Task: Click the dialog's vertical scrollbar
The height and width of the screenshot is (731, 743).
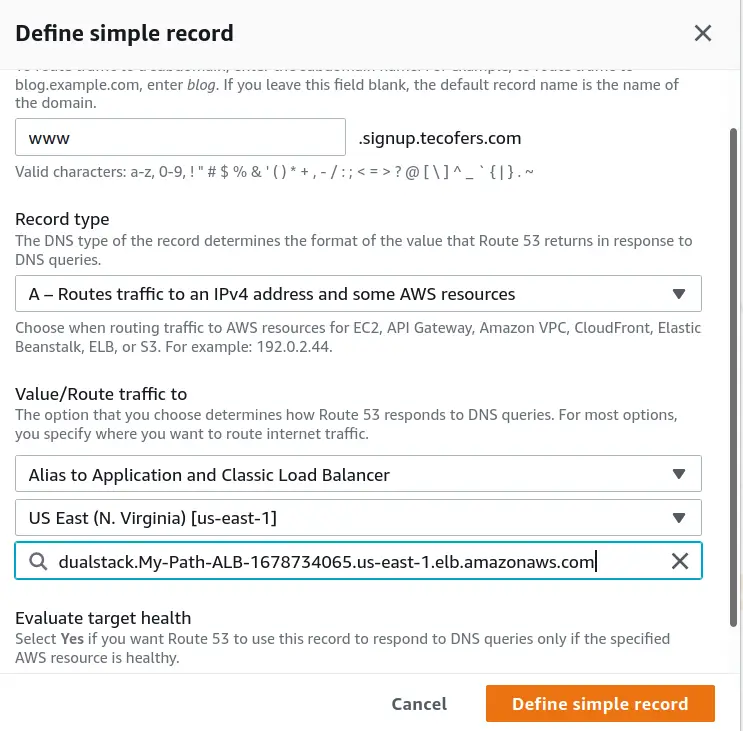Action: click(735, 300)
